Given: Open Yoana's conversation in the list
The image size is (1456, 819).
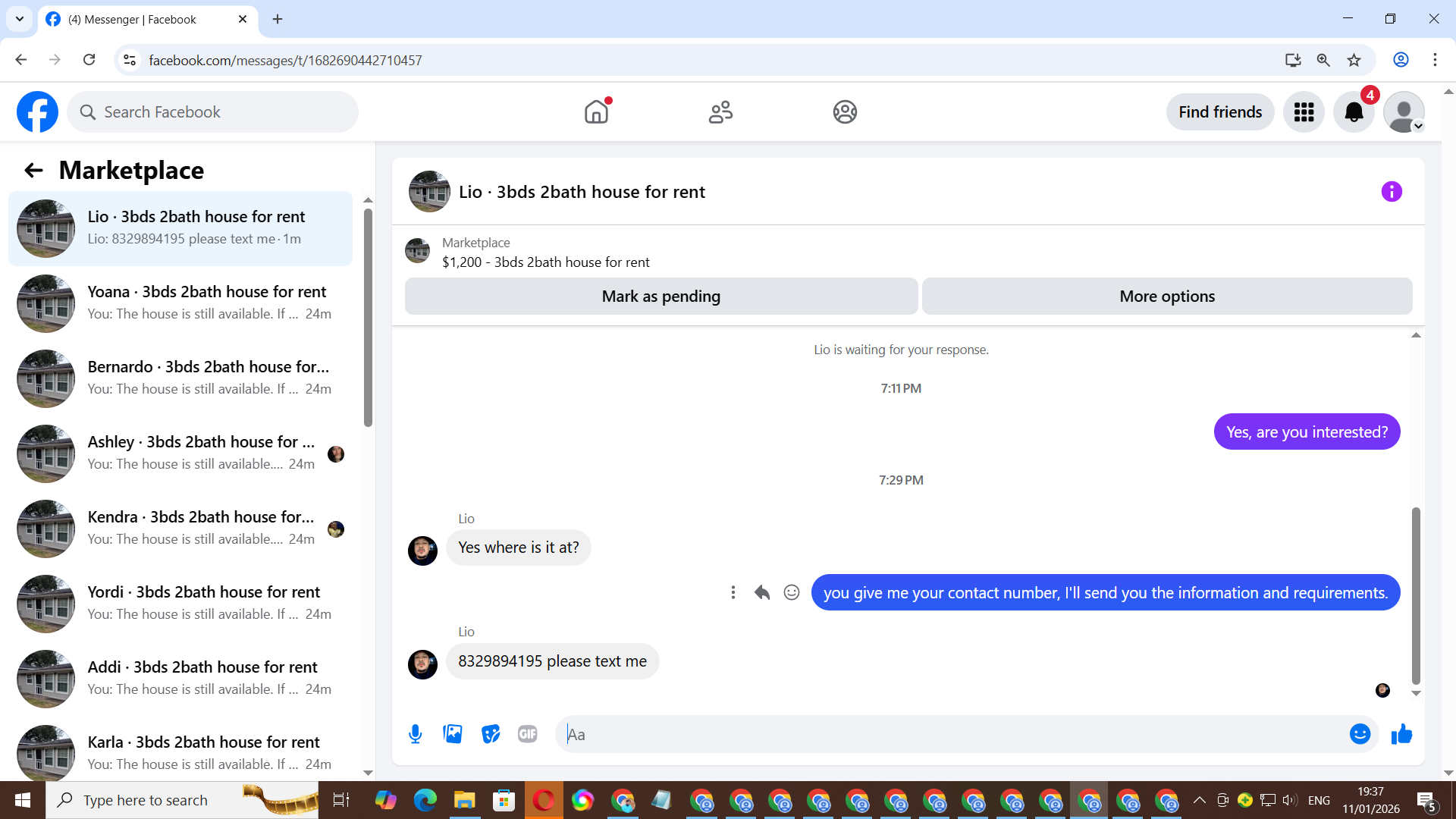Looking at the screenshot, I should [x=180, y=303].
